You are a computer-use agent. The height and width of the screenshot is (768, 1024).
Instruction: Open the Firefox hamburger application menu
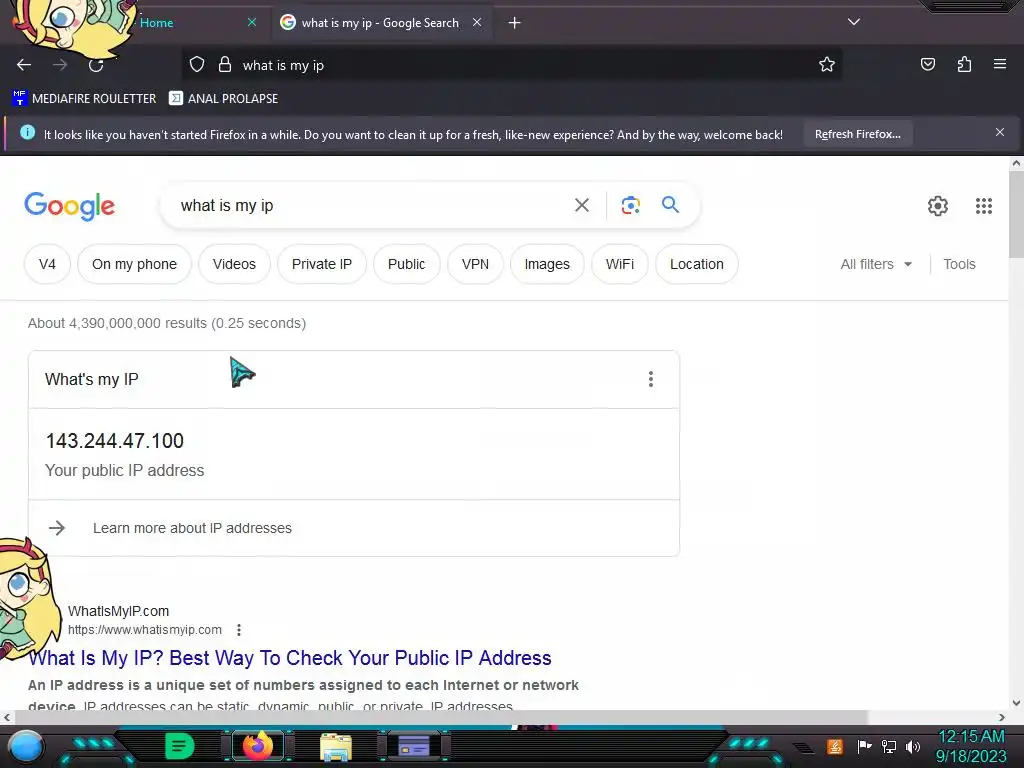(x=999, y=64)
